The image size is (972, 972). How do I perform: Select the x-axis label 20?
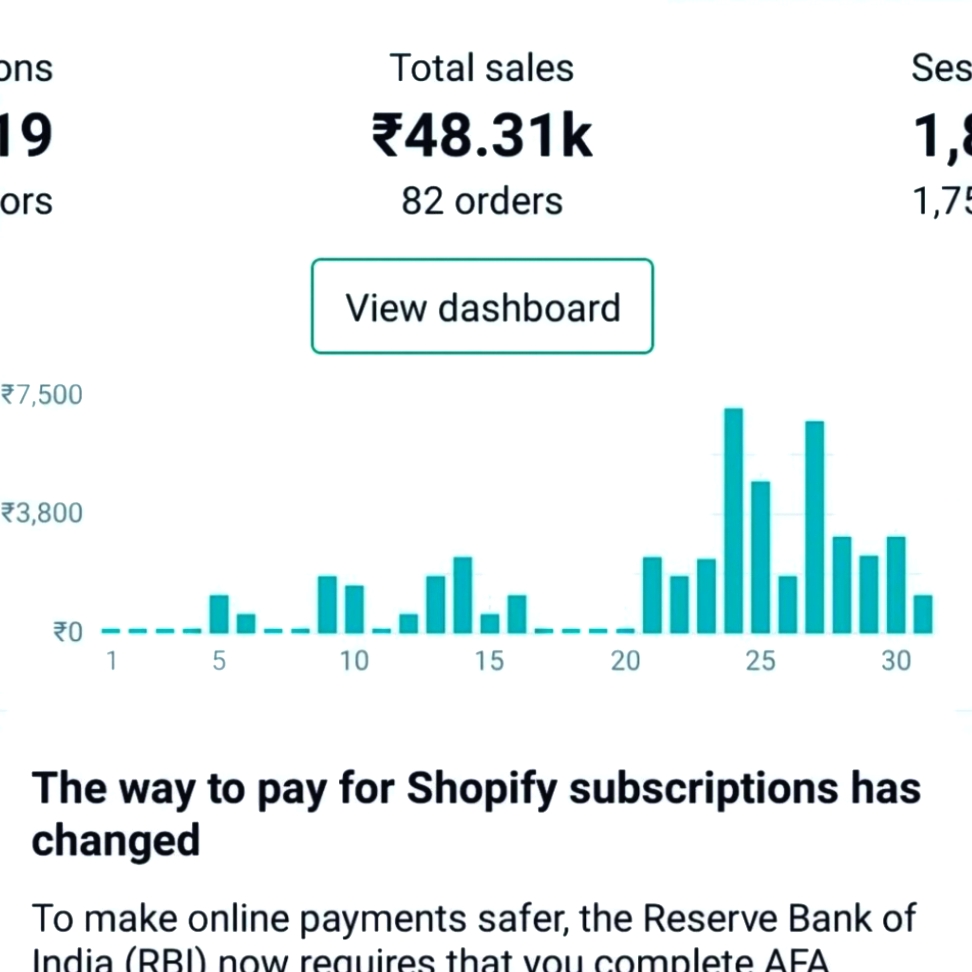[625, 661]
